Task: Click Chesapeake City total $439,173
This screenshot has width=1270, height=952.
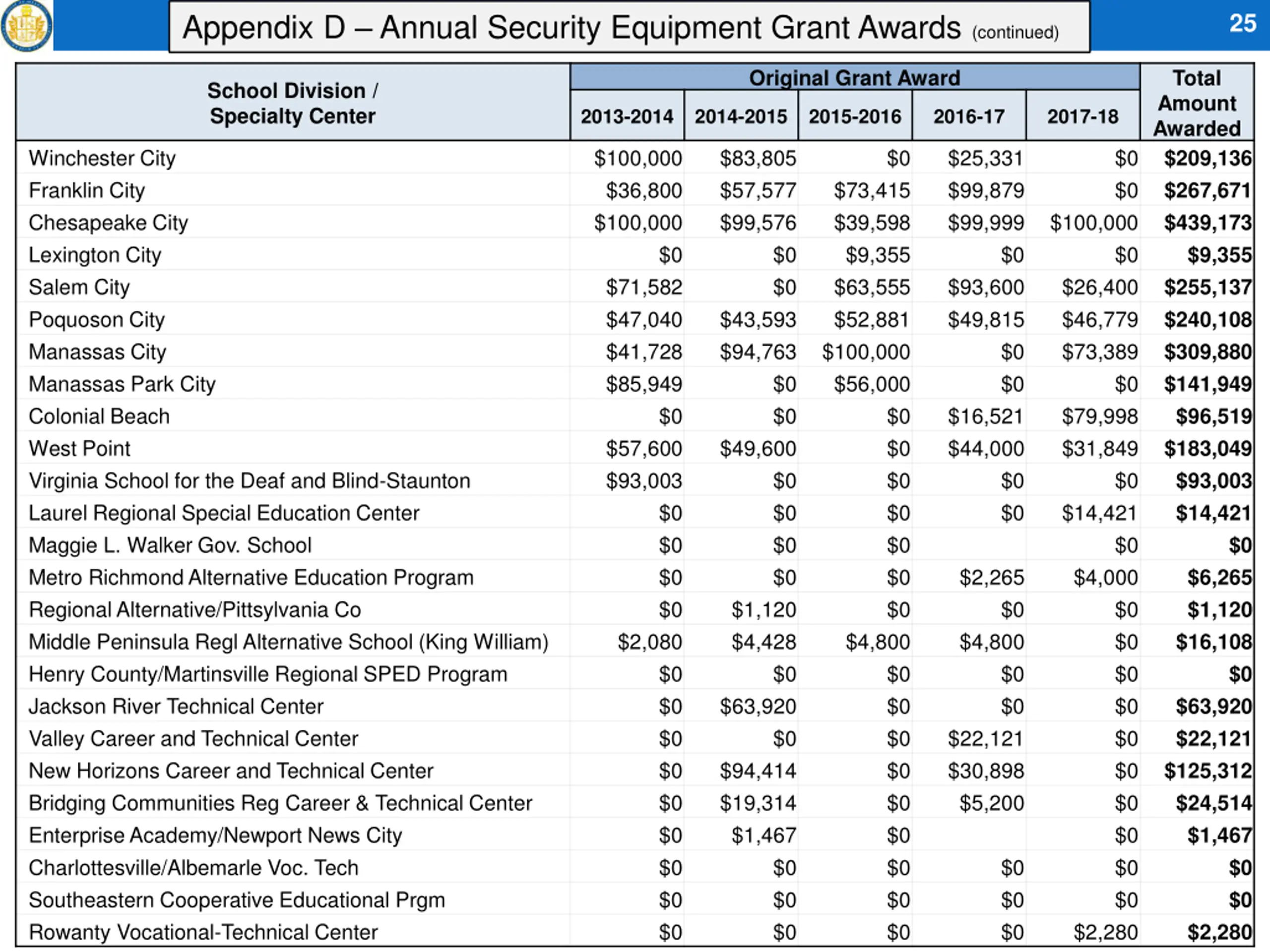Action: (1207, 223)
